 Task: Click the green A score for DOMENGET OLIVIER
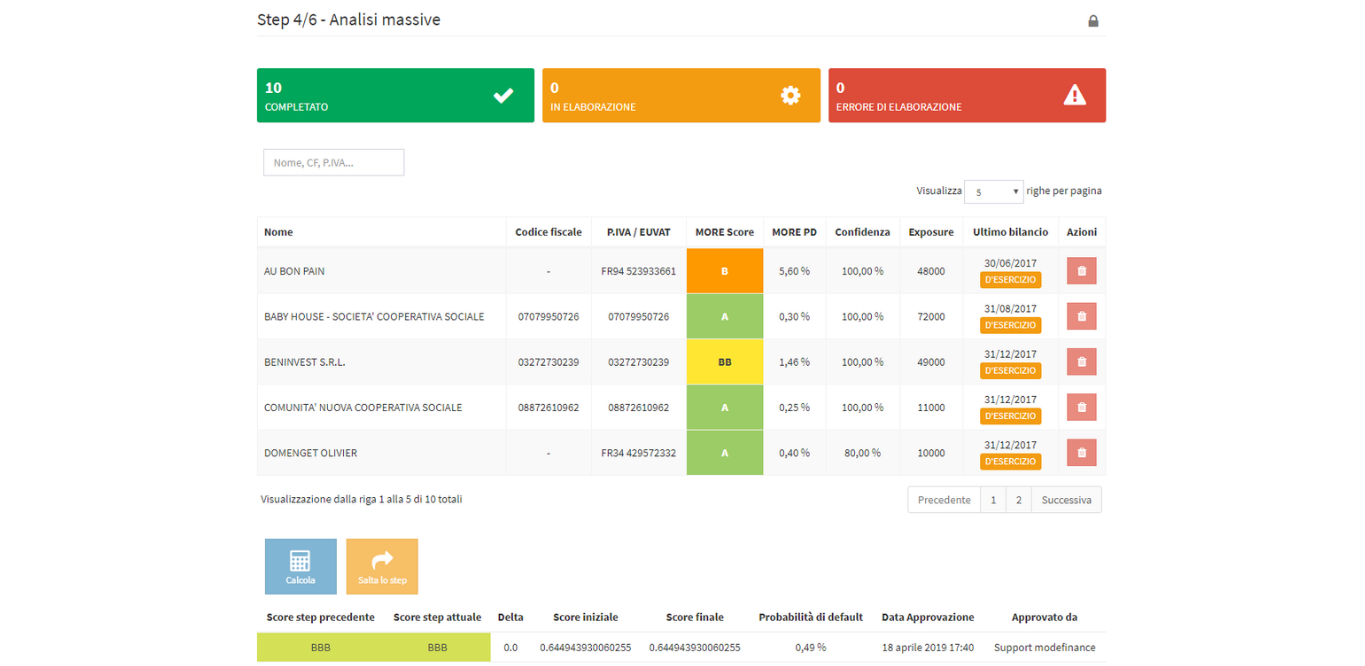pos(725,453)
